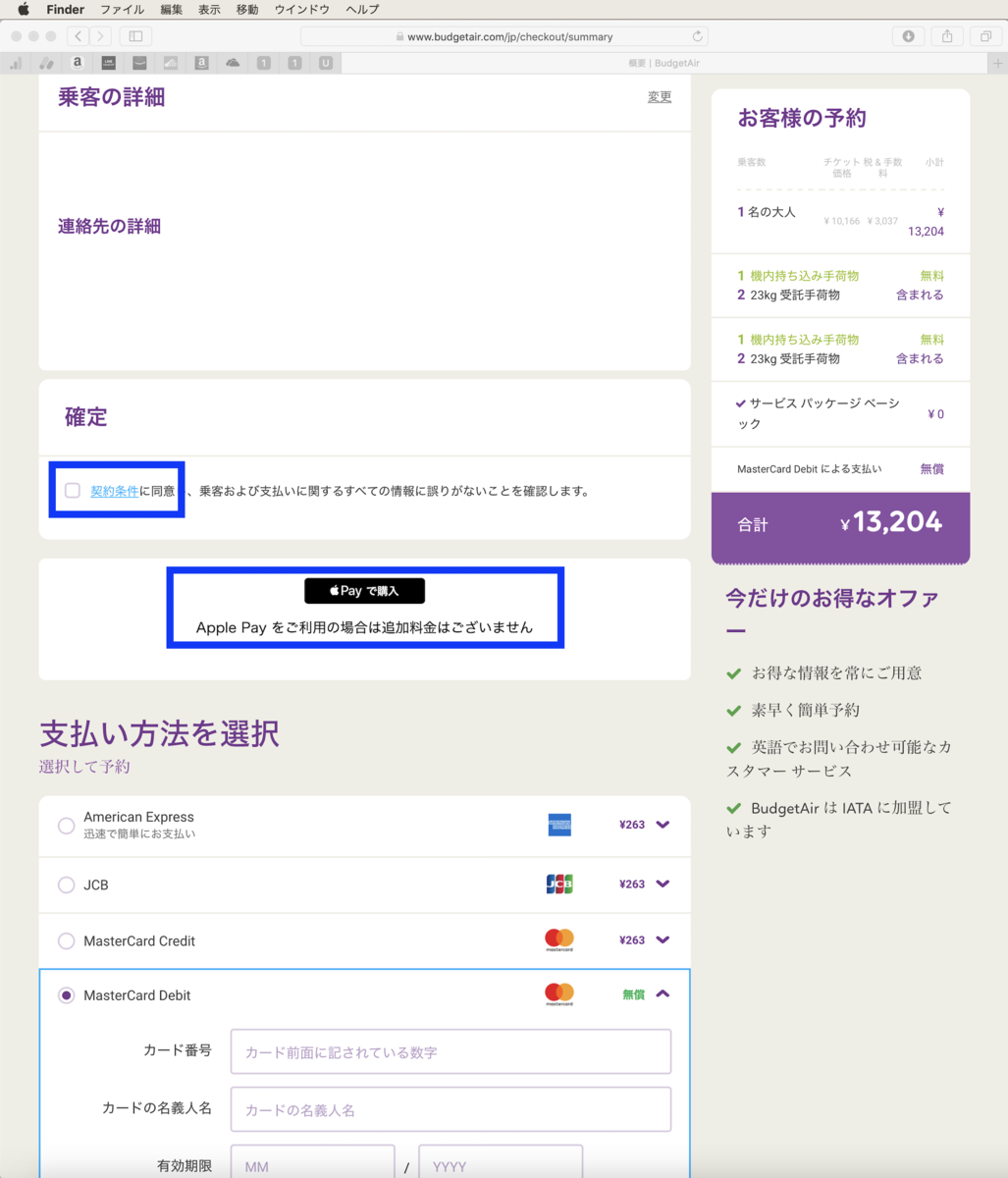Viewport: 1008px width, 1178px height.
Task: Click the カード番号 input field
Action: tap(451, 1051)
